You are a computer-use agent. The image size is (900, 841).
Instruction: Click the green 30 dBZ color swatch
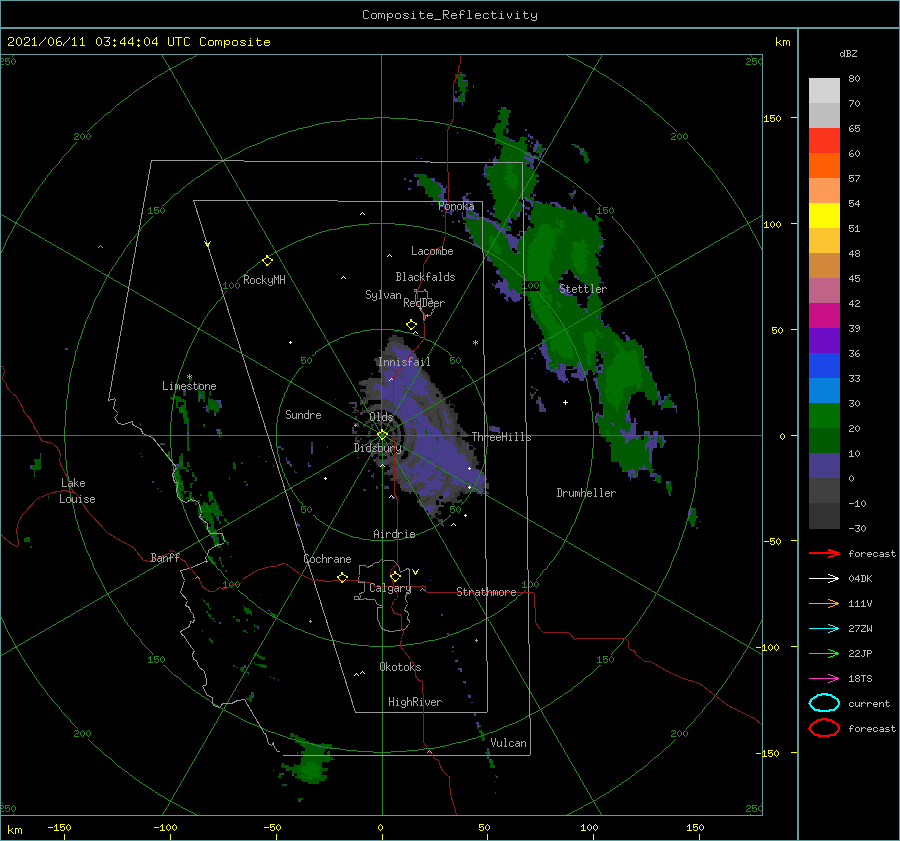tap(824, 415)
